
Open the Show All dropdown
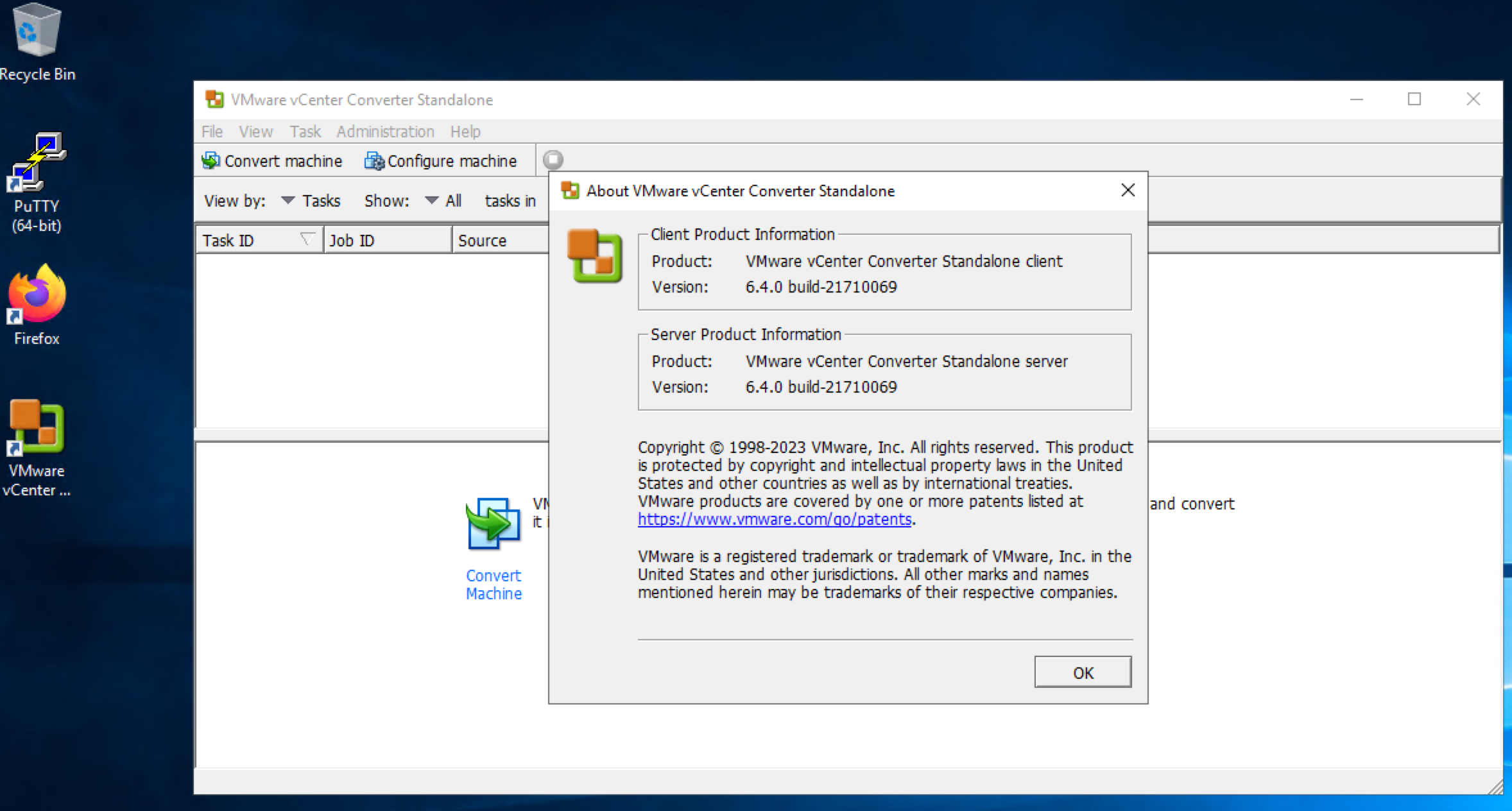click(x=430, y=200)
